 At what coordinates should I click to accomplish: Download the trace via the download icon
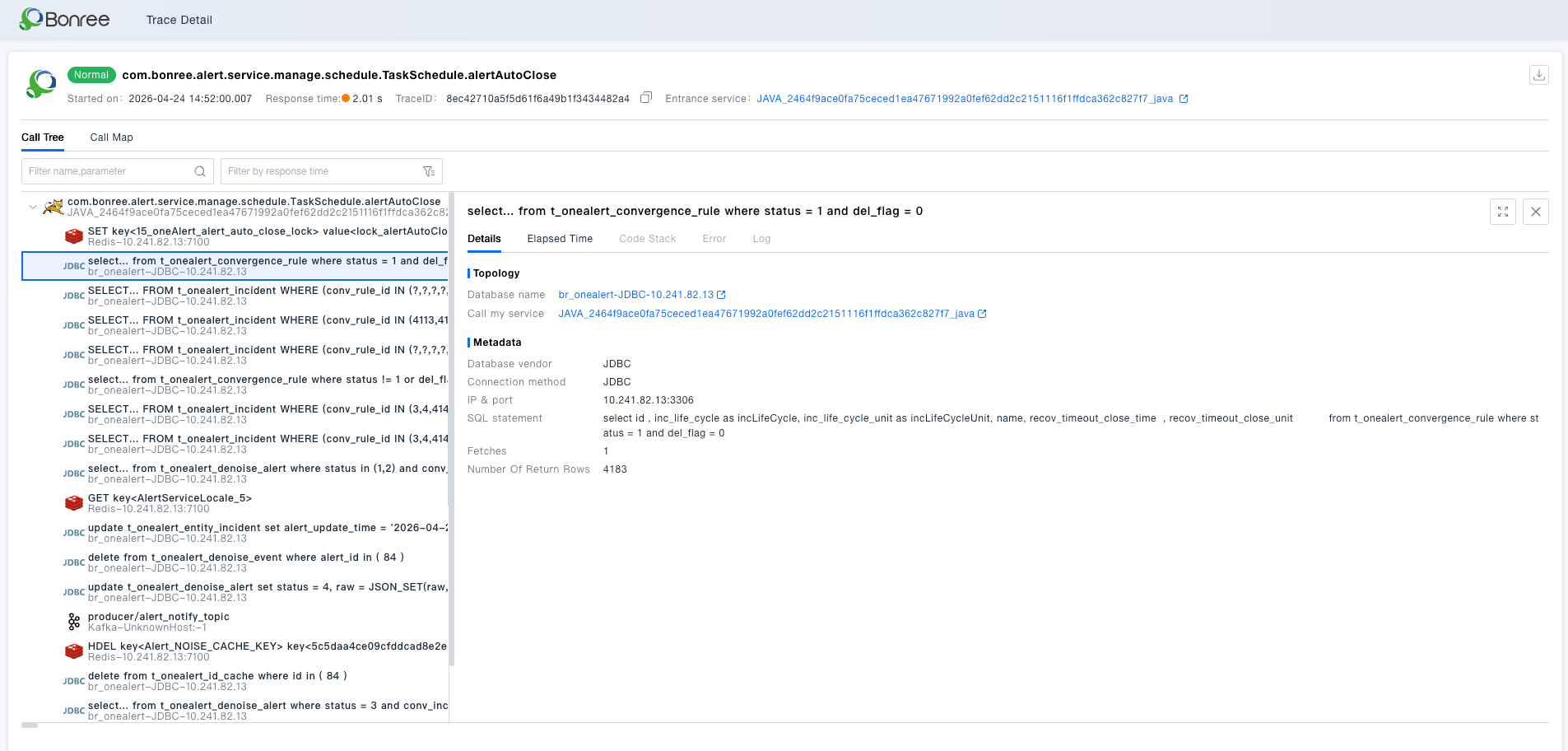click(1538, 75)
